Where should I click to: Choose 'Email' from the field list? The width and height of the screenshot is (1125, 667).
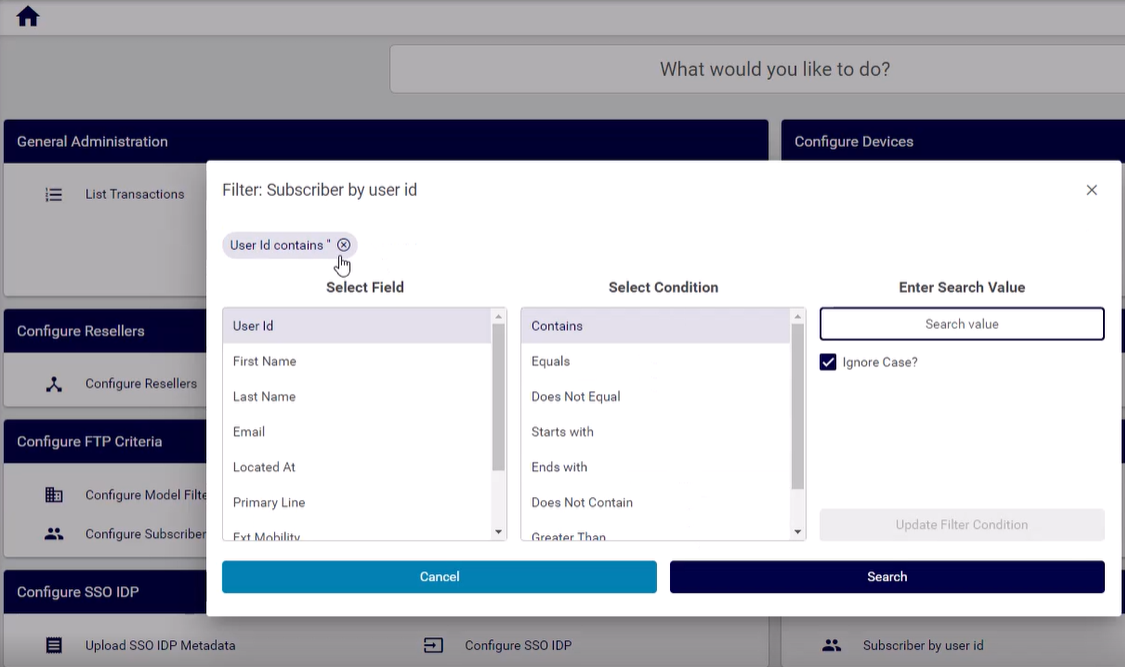coord(249,432)
